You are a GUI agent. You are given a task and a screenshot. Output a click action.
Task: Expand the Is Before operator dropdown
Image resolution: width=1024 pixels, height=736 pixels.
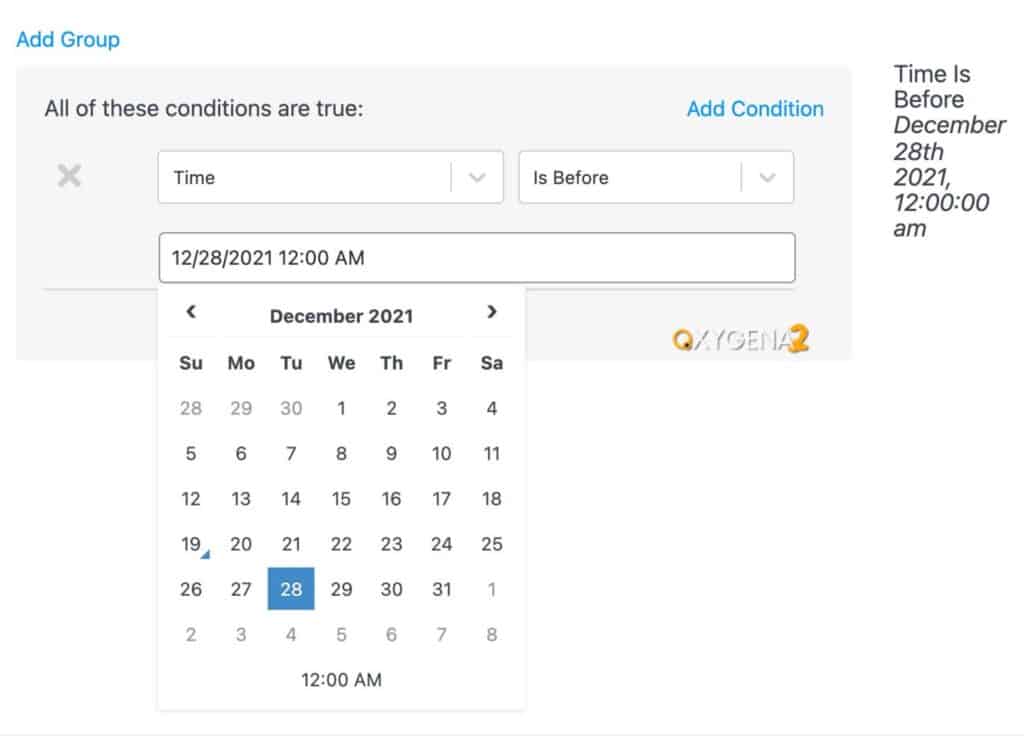tap(655, 177)
